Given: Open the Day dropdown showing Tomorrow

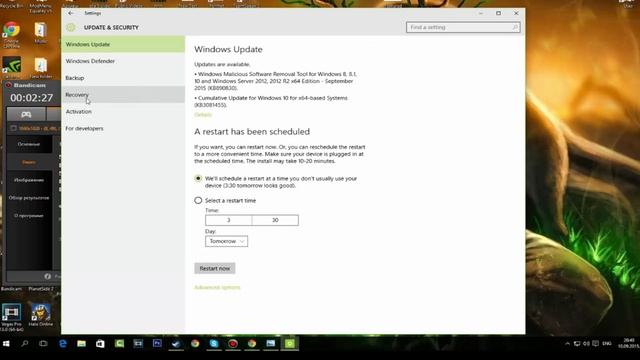Looking at the screenshot, I should [226, 241].
